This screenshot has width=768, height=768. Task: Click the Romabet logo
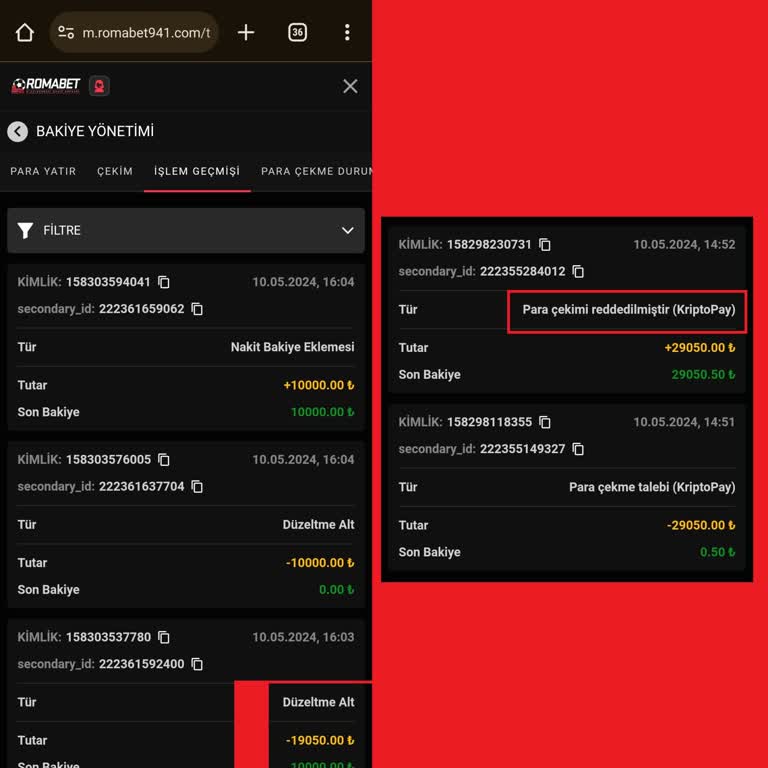point(46,86)
